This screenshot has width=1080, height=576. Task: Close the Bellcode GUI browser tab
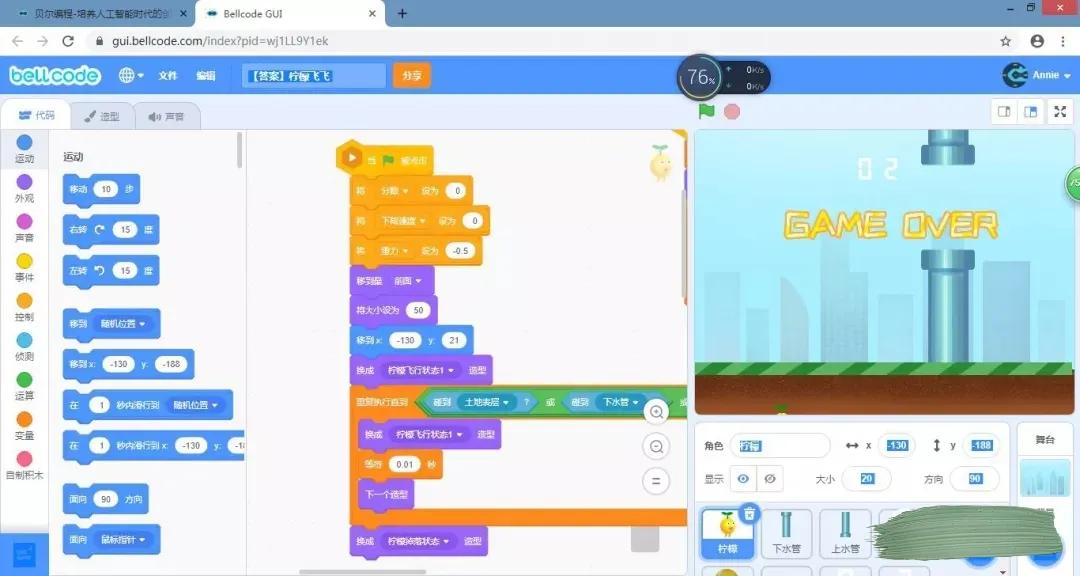(x=373, y=14)
